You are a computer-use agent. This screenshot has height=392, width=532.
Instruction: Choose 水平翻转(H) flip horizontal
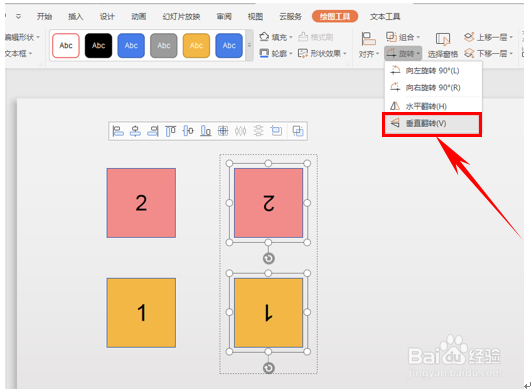(x=433, y=106)
